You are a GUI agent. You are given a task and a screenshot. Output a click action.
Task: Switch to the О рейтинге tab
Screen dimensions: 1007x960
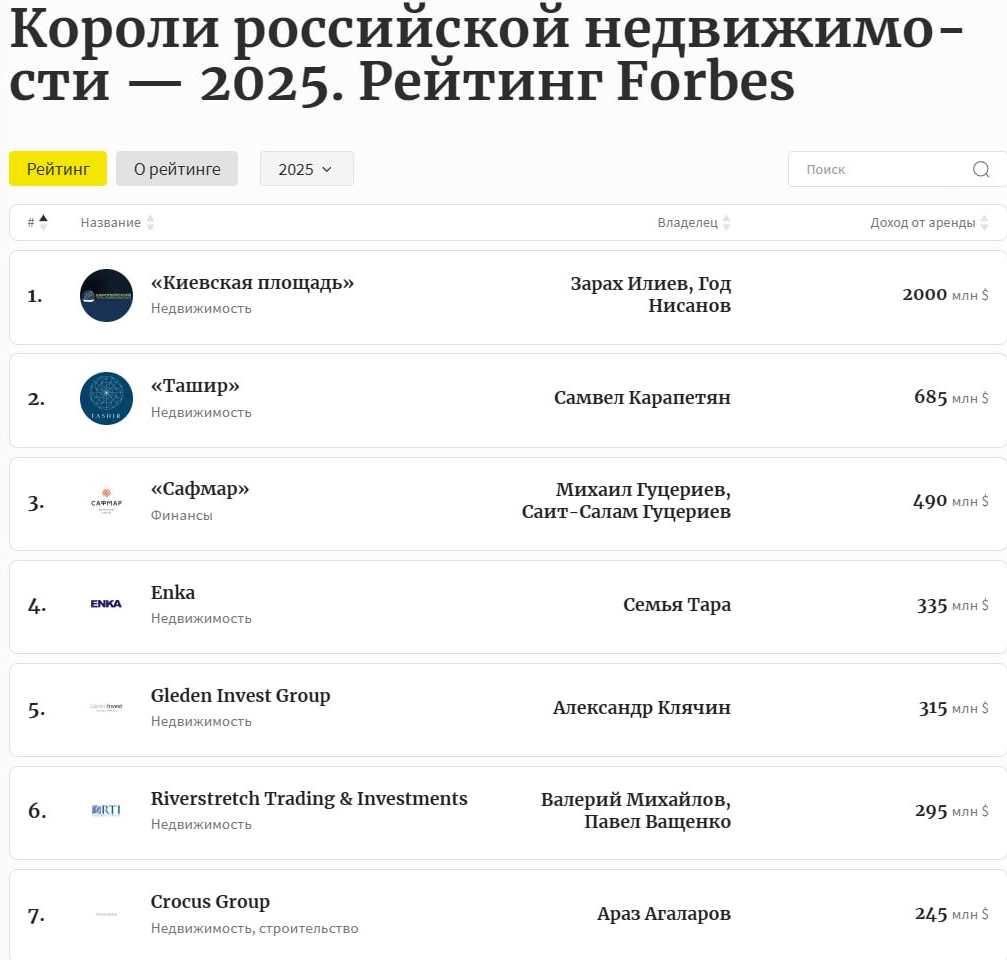pos(177,169)
